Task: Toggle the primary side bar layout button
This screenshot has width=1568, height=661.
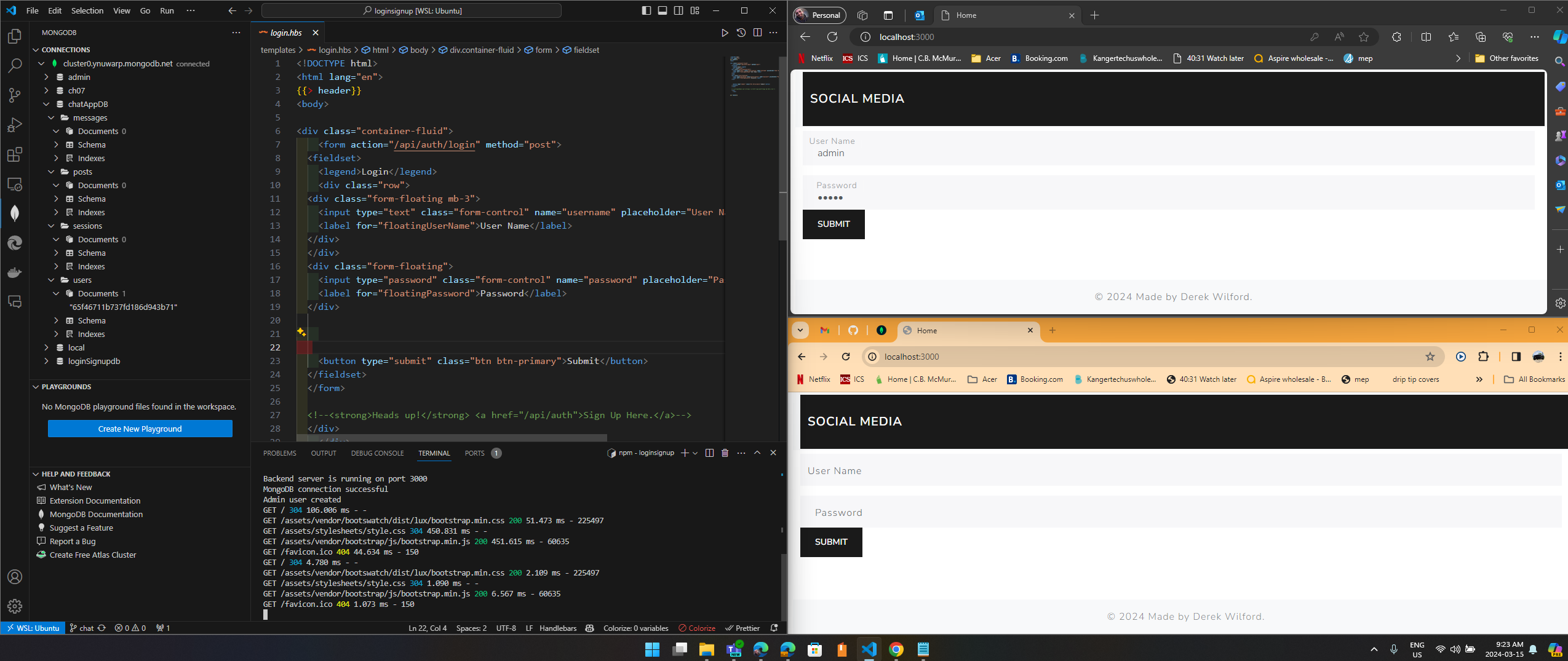Action: [646, 10]
